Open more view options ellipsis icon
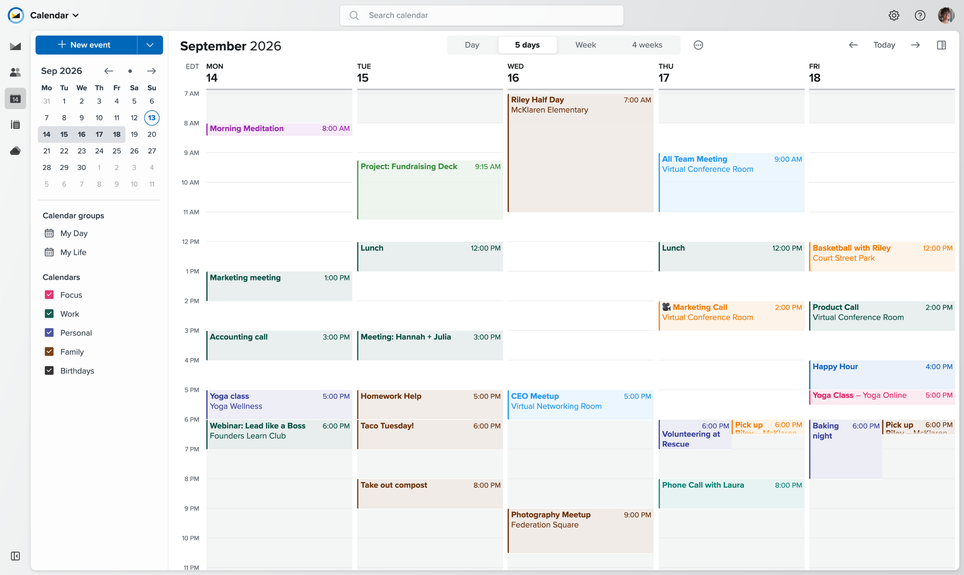Screen dimensions: 964x575 pos(698,45)
